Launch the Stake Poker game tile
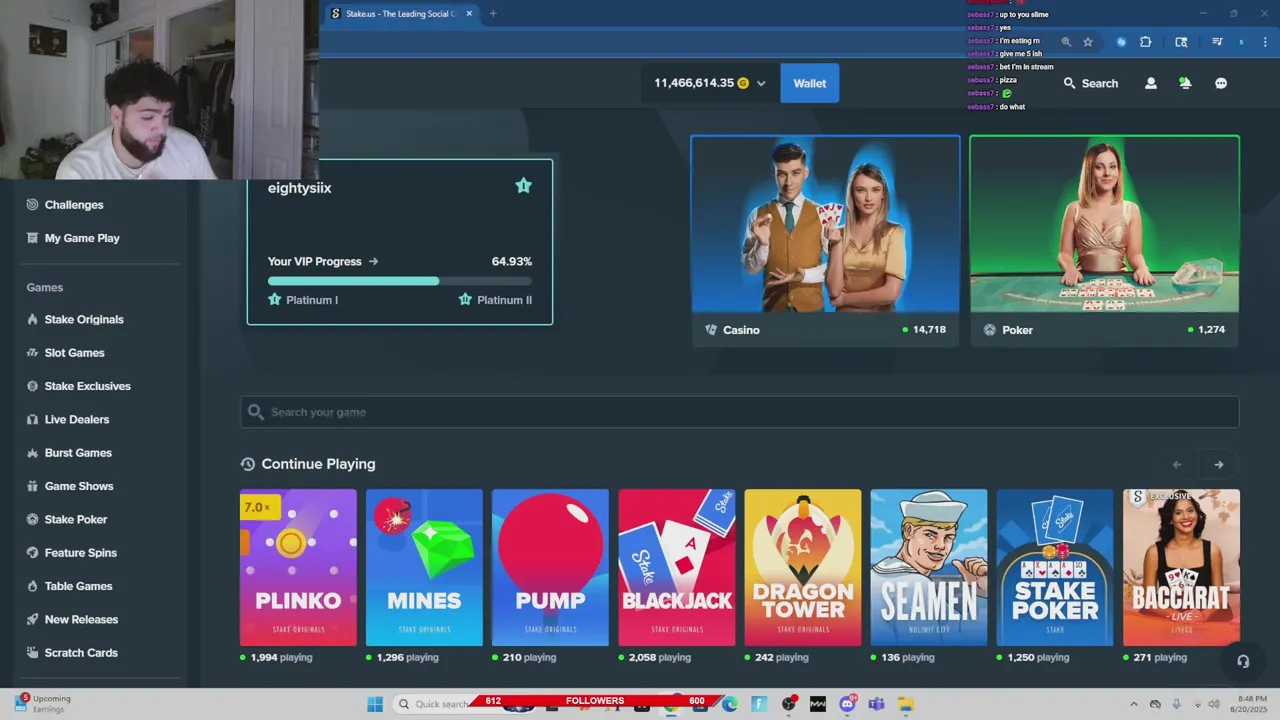This screenshot has width=1280, height=720. [x=1055, y=567]
